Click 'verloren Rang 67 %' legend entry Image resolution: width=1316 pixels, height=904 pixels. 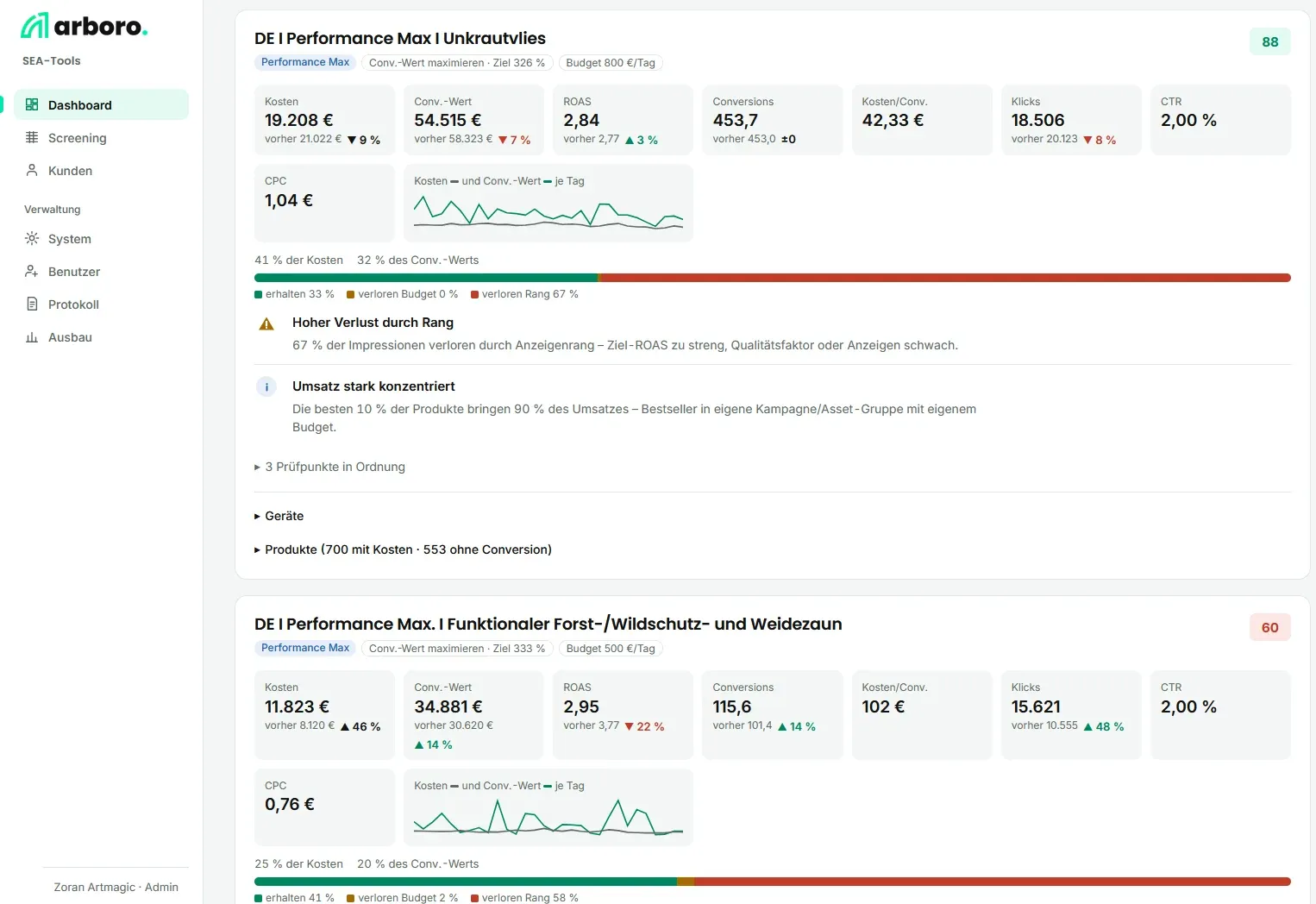point(524,294)
